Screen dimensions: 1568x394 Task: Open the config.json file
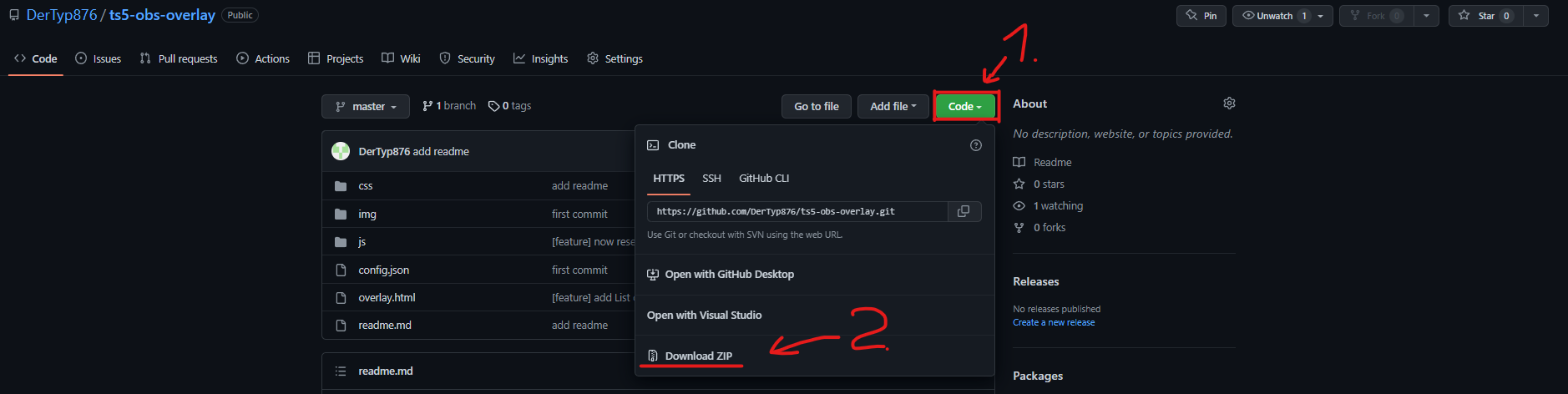[x=383, y=270]
